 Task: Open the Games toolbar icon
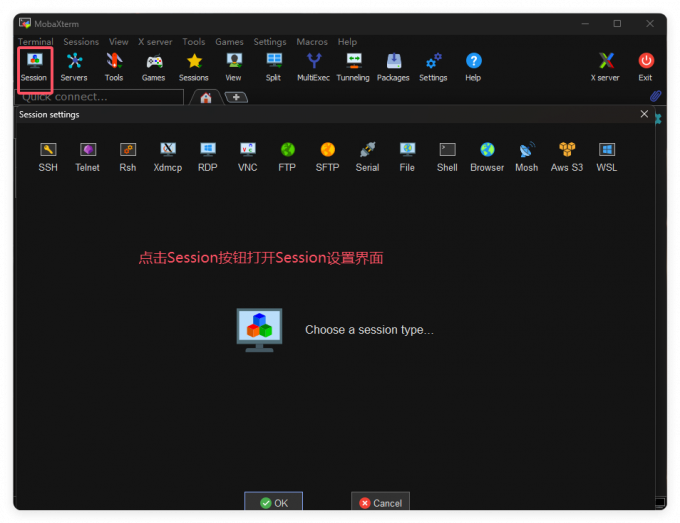pos(154,68)
